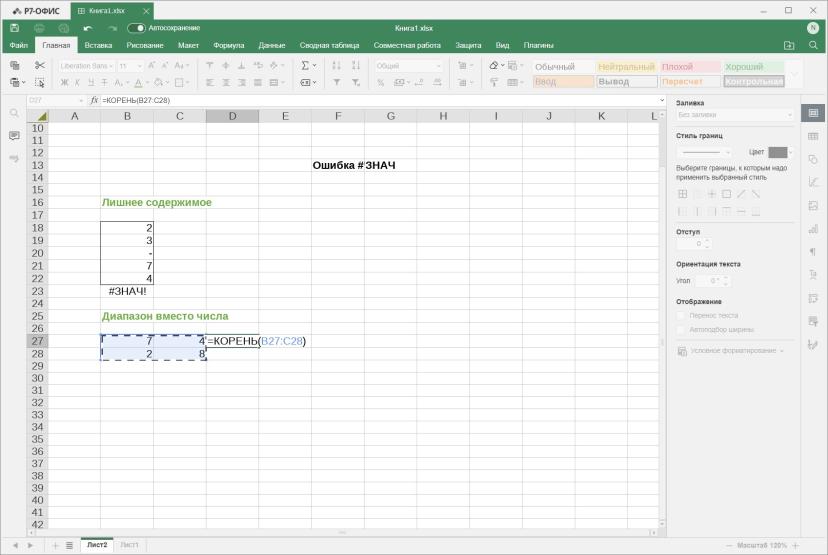Expand the formula bar with chevron

tap(662, 100)
